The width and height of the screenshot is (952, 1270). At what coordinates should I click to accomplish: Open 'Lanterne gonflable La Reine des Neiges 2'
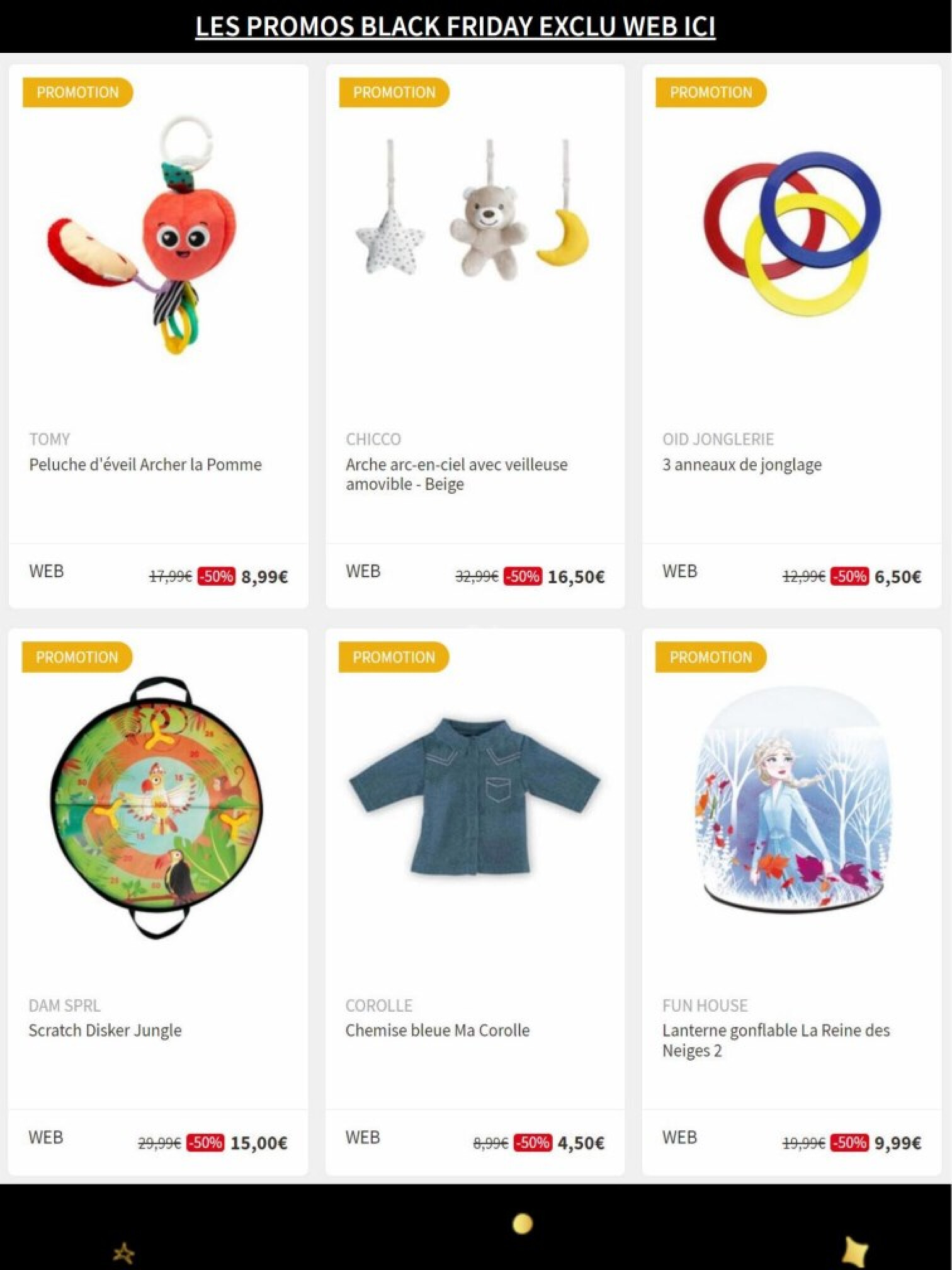point(776,1040)
